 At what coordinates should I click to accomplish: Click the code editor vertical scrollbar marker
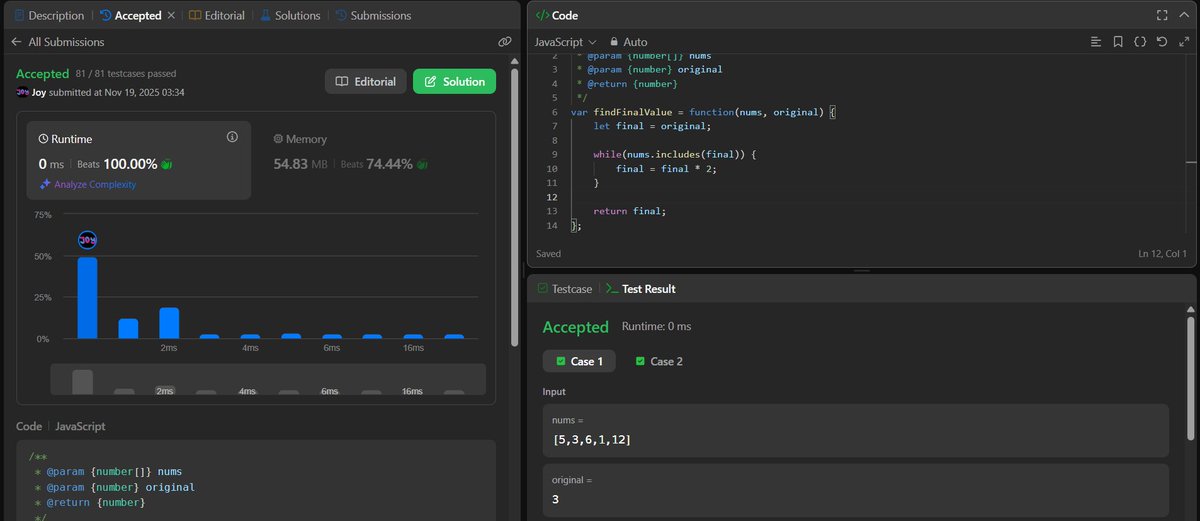tap(1190, 162)
